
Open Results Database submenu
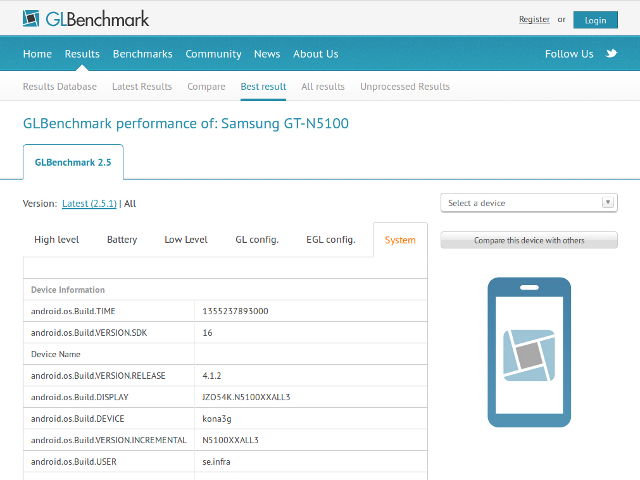[60, 87]
